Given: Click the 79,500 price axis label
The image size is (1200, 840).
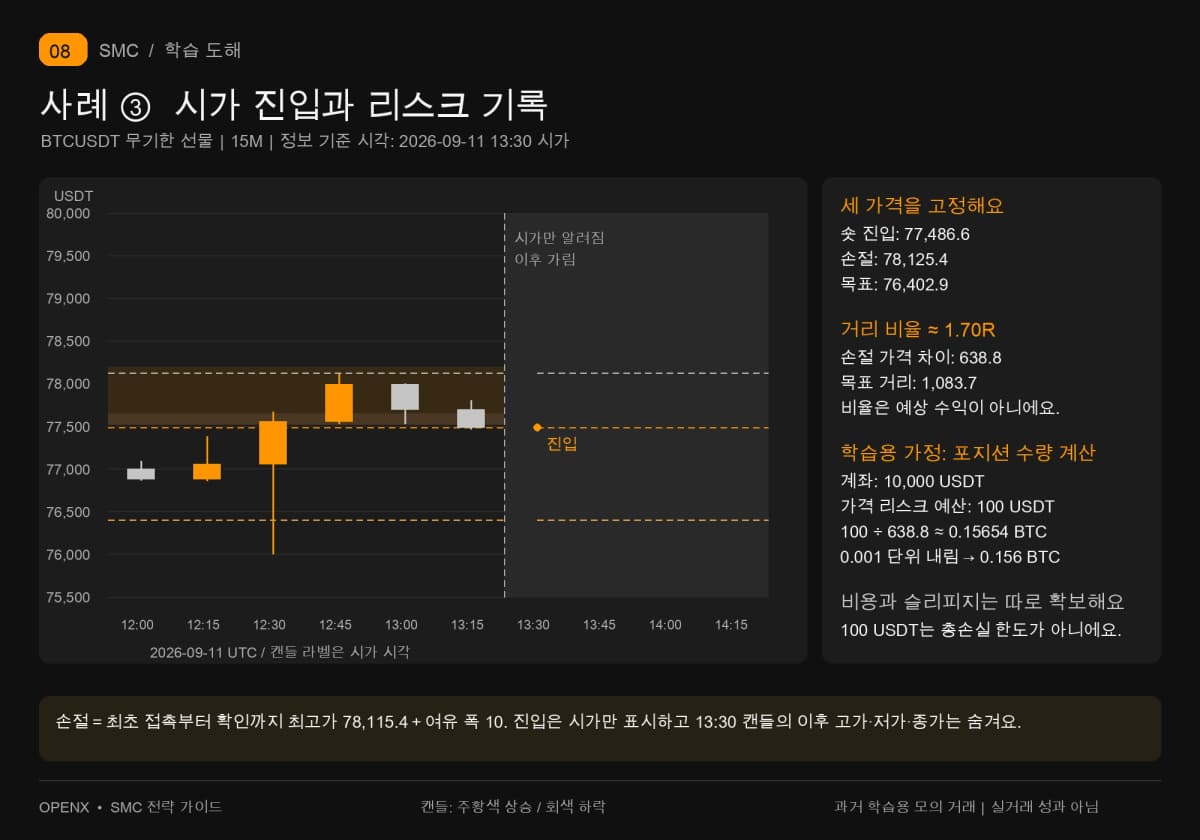Looking at the screenshot, I should coord(68,256).
